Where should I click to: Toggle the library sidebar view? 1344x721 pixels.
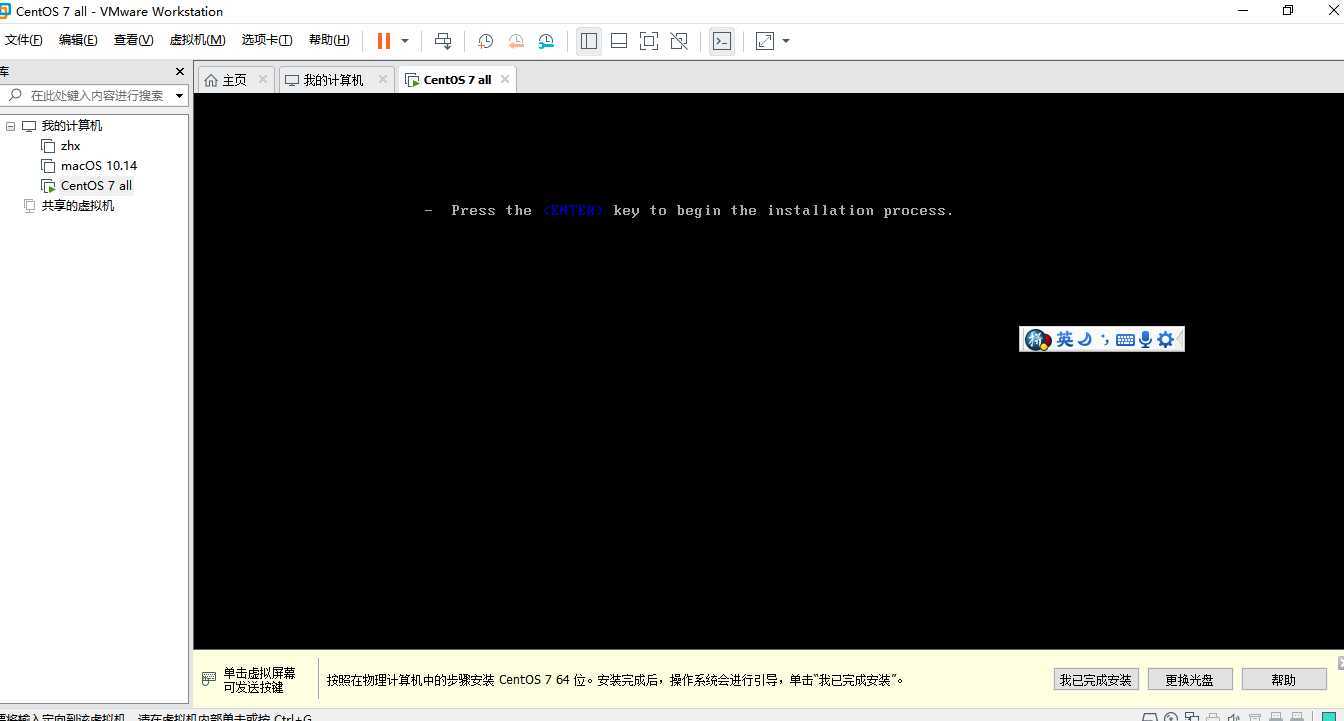pyautogui.click(x=589, y=41)
